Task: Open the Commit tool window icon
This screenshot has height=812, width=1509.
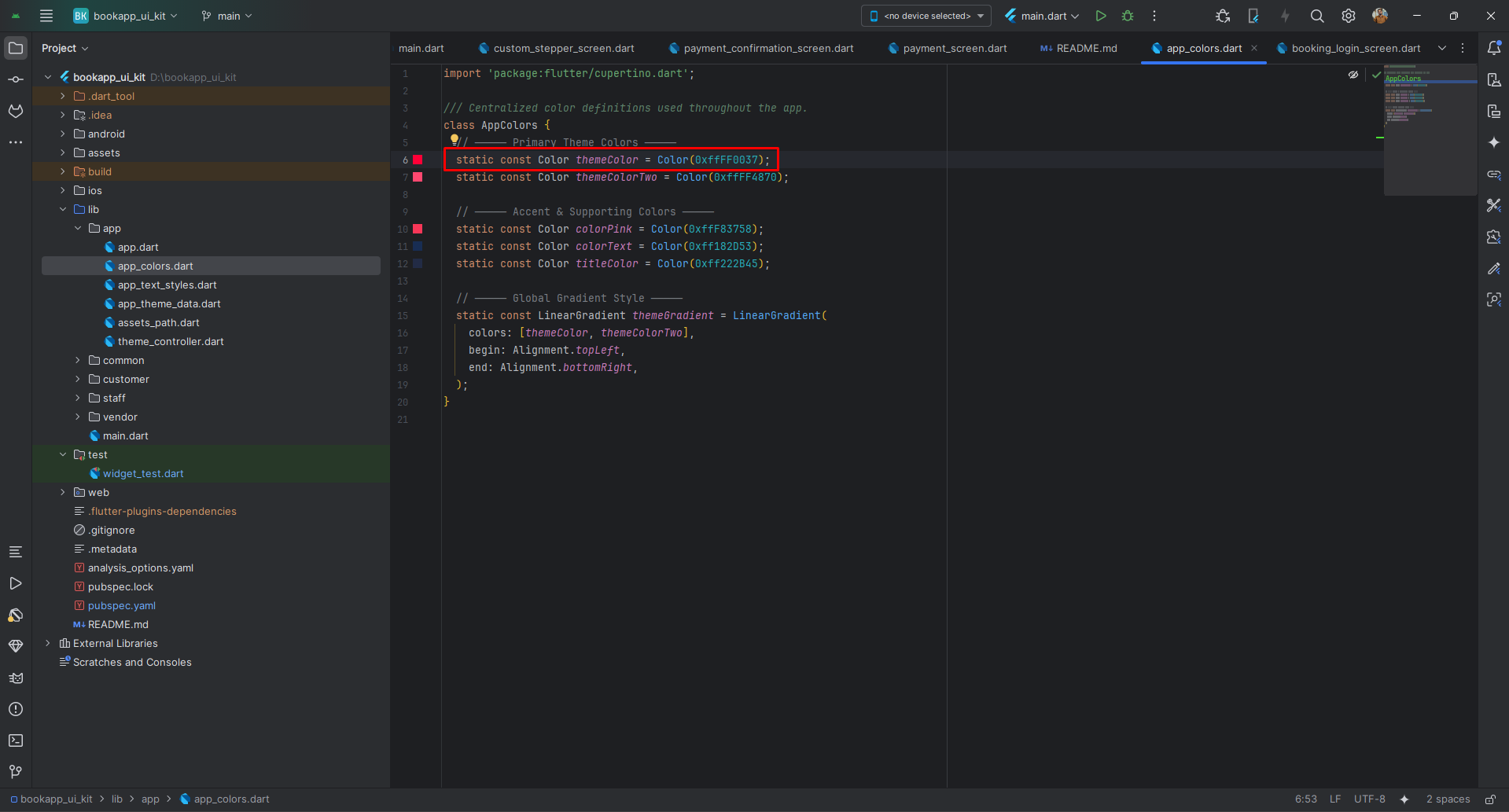Action: 16,79
